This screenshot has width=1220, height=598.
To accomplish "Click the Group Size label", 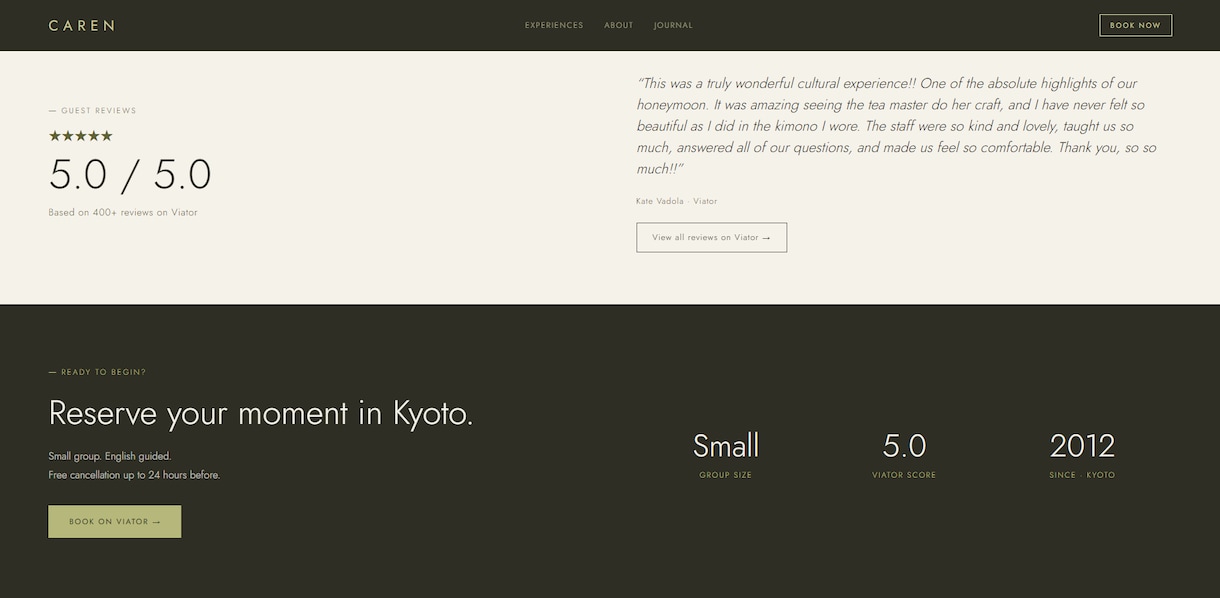I will 726,475.
